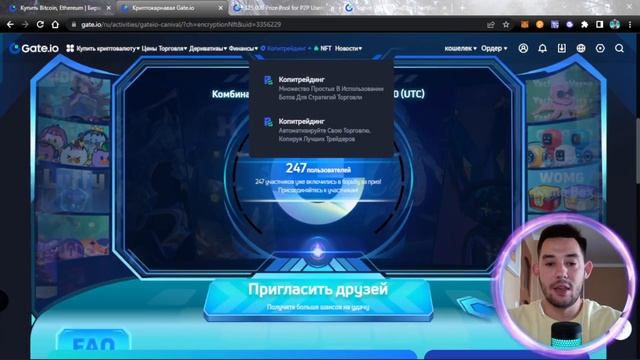640x360 pixels.
Task: Open the notifications bell icon
Action: tap(542, 48)
